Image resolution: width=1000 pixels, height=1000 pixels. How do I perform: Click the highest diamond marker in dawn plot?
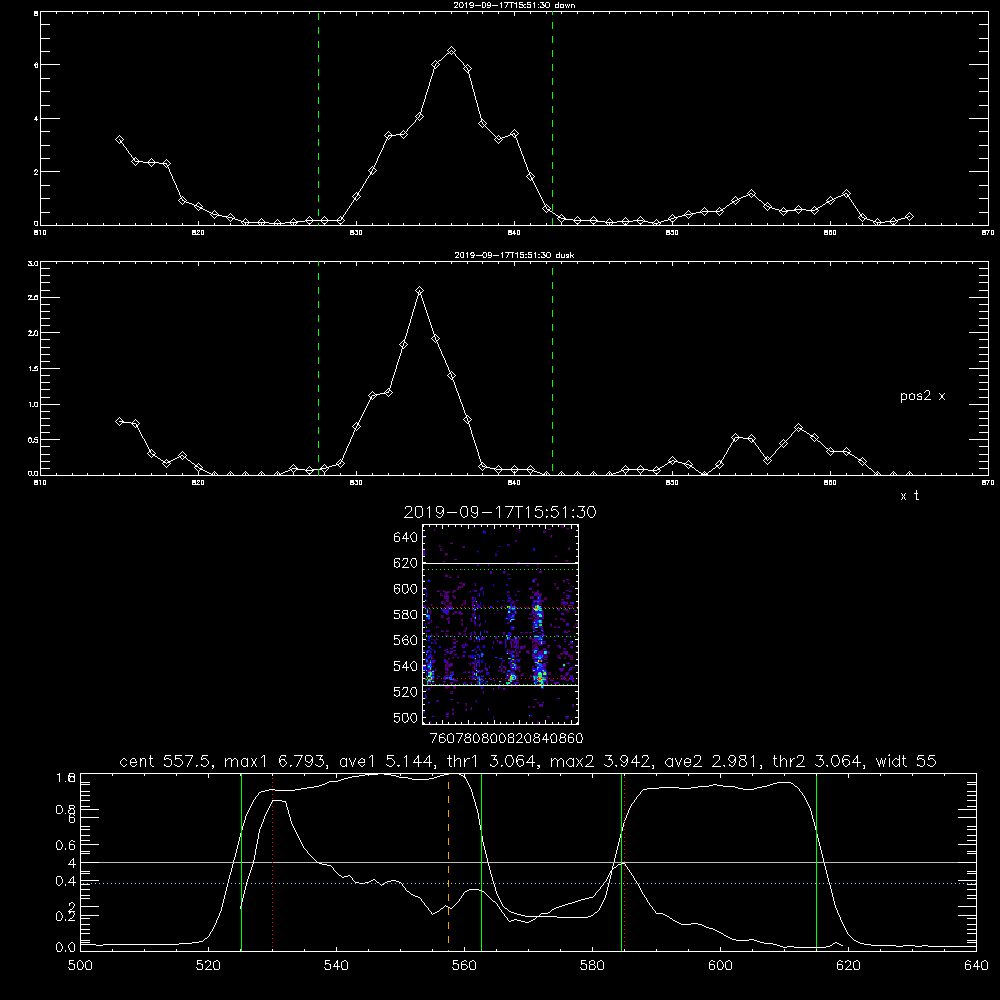(x=452, y=50)
